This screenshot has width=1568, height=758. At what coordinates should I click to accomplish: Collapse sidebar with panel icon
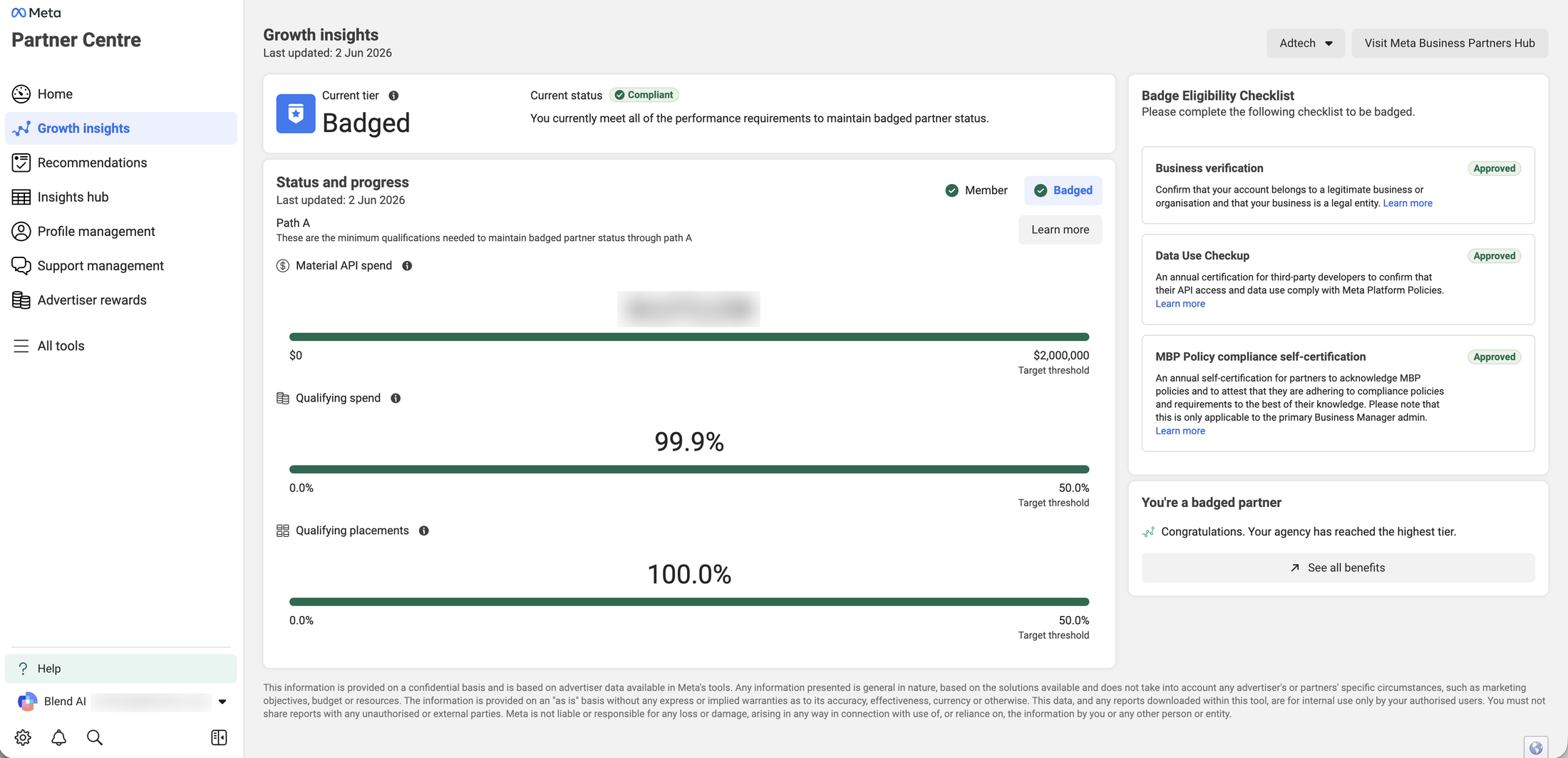tap(219, 737)
